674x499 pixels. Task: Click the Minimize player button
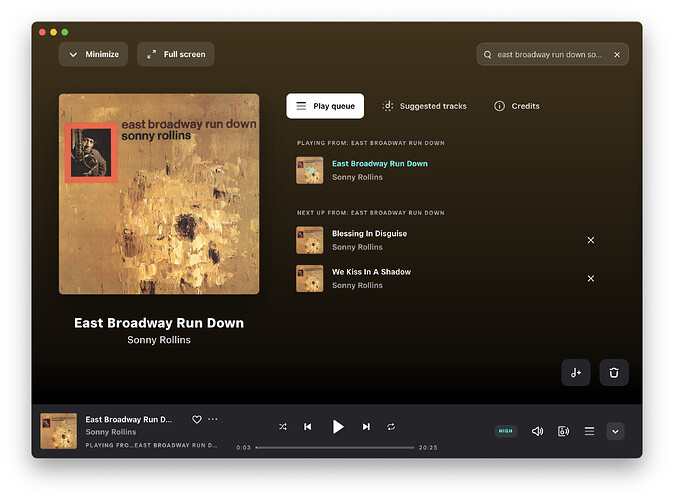point(93,54)
